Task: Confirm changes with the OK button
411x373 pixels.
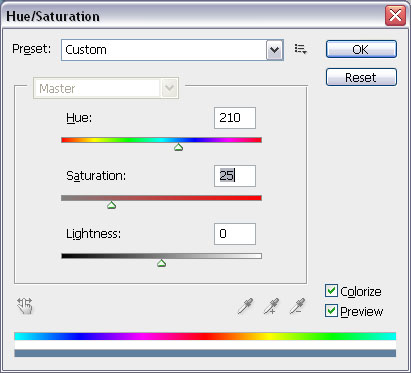Action: (361, 49)
